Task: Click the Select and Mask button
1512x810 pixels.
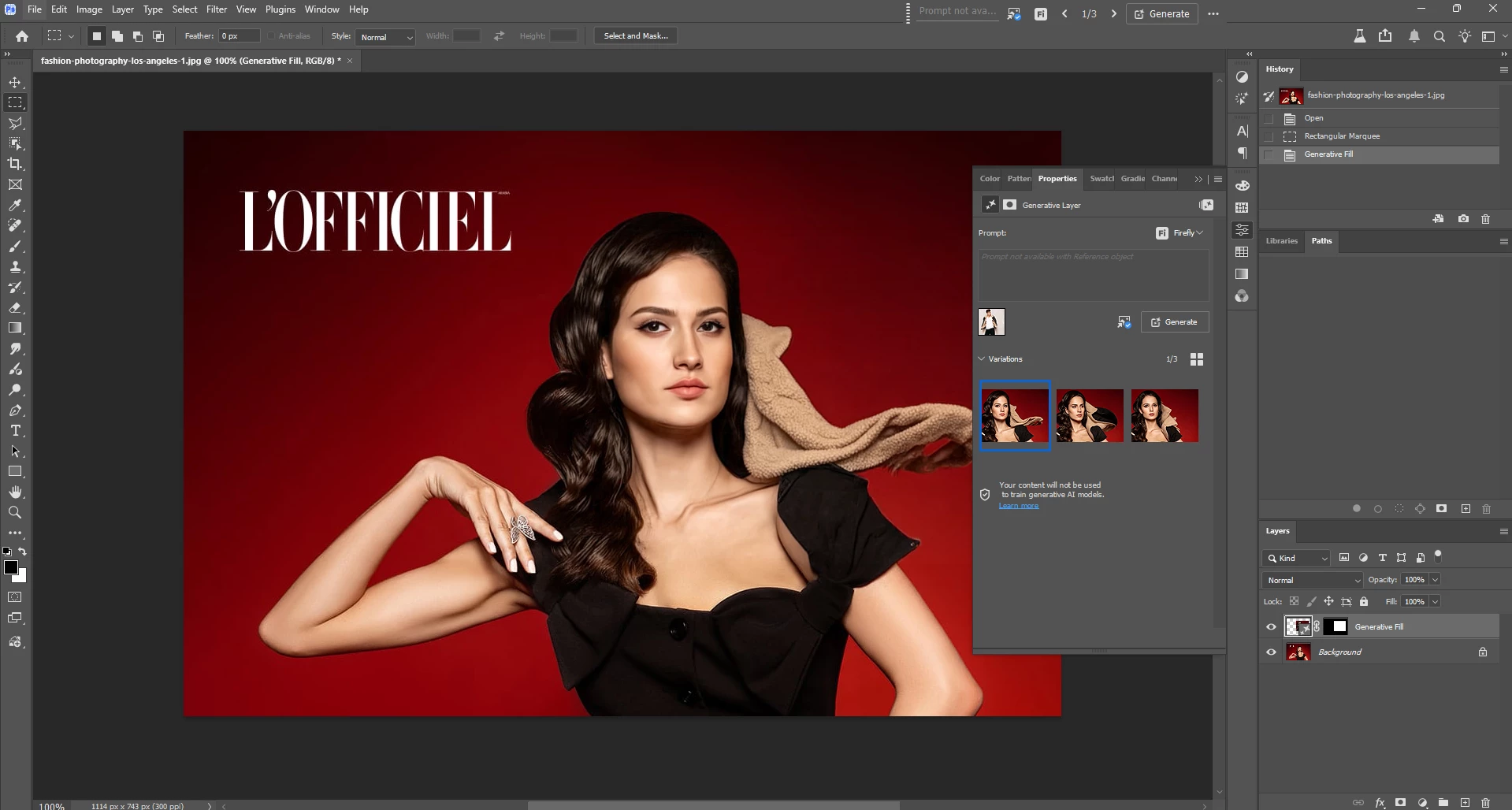Action: coord(636,36)
